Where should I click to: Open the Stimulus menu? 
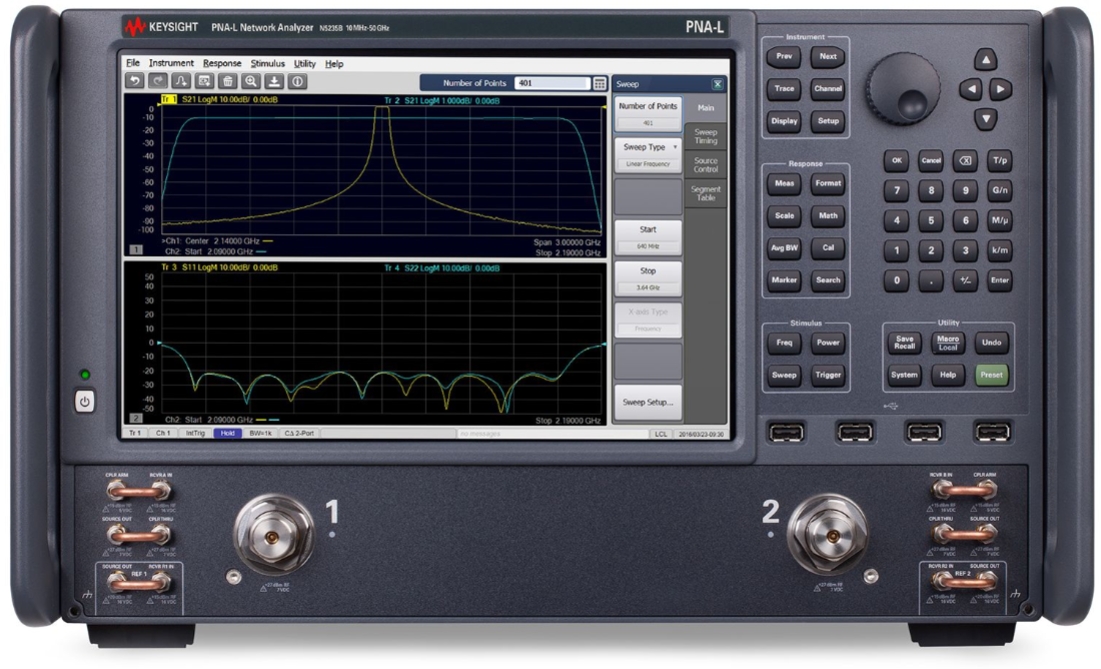coord(268,63)
